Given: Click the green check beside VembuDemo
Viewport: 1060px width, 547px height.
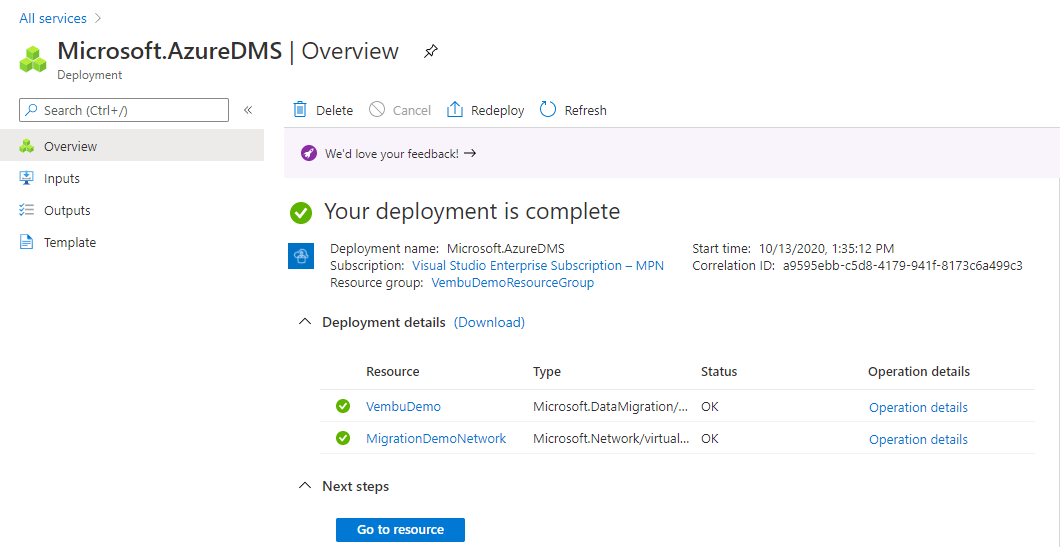Looking at the screenshot, I should [x=343, y=406].
